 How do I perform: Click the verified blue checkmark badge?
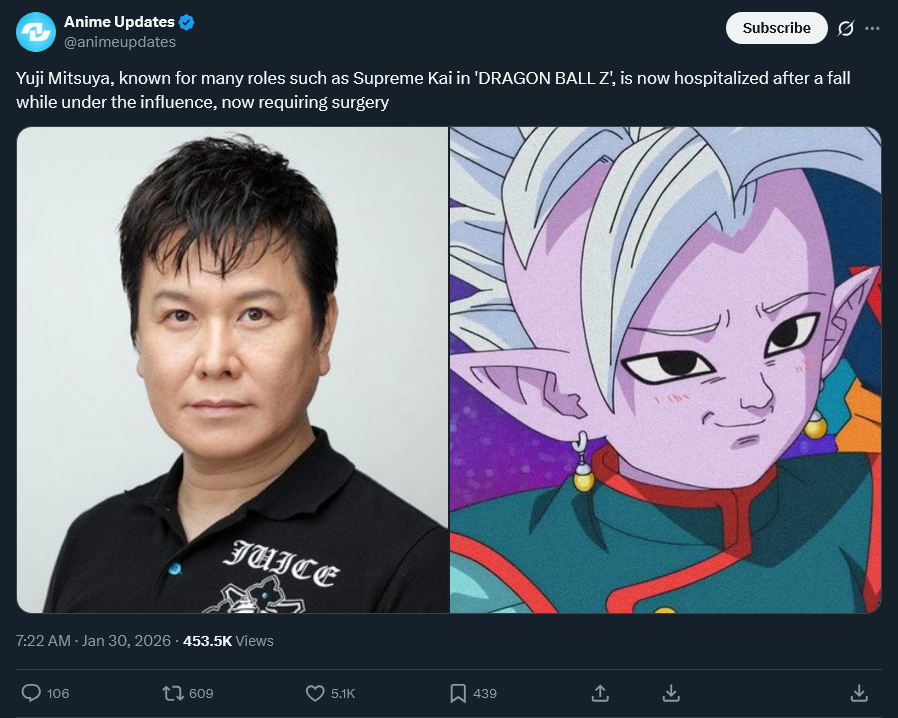[187, 22]
